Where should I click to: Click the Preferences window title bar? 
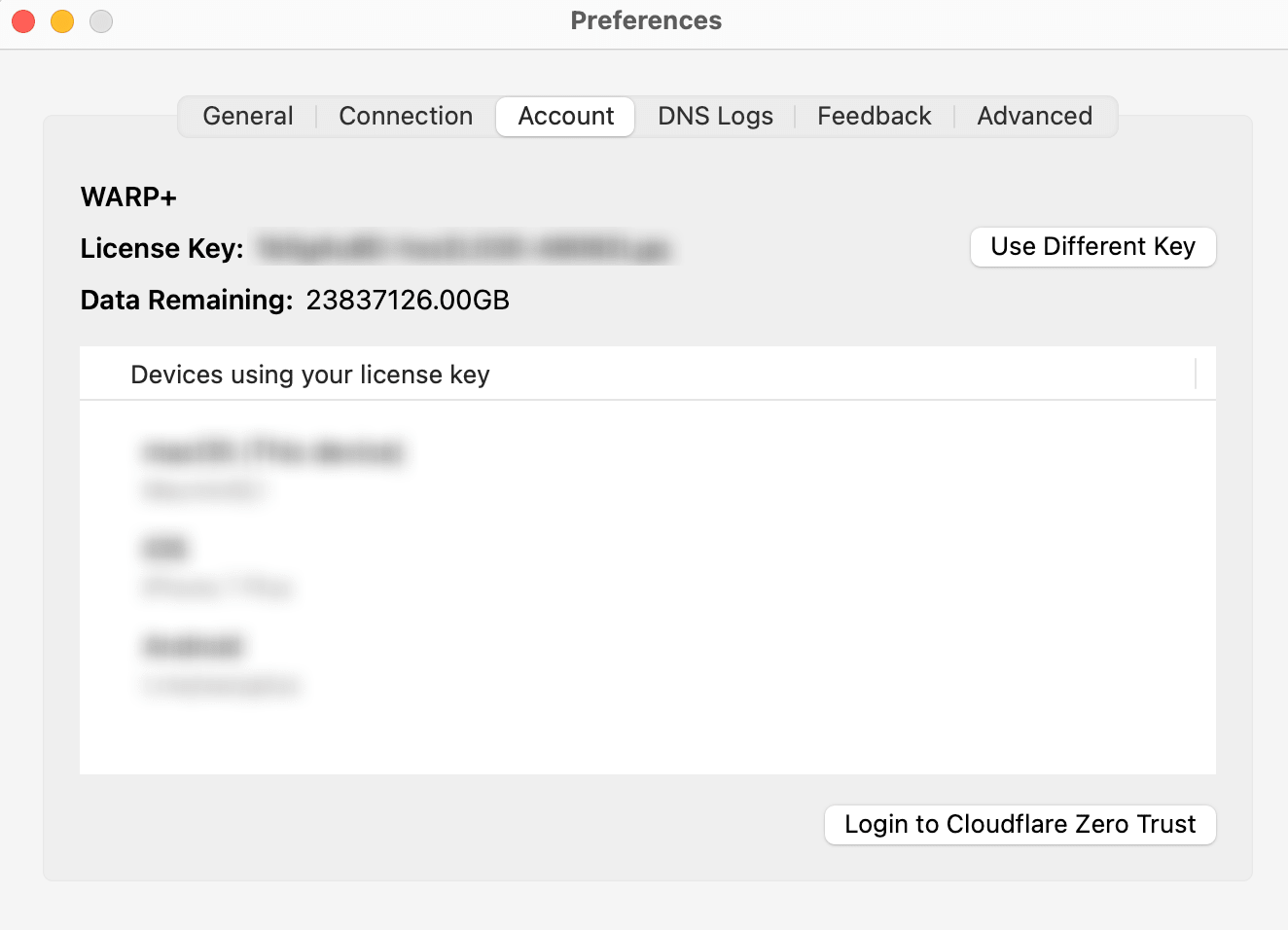pos(646,20)
